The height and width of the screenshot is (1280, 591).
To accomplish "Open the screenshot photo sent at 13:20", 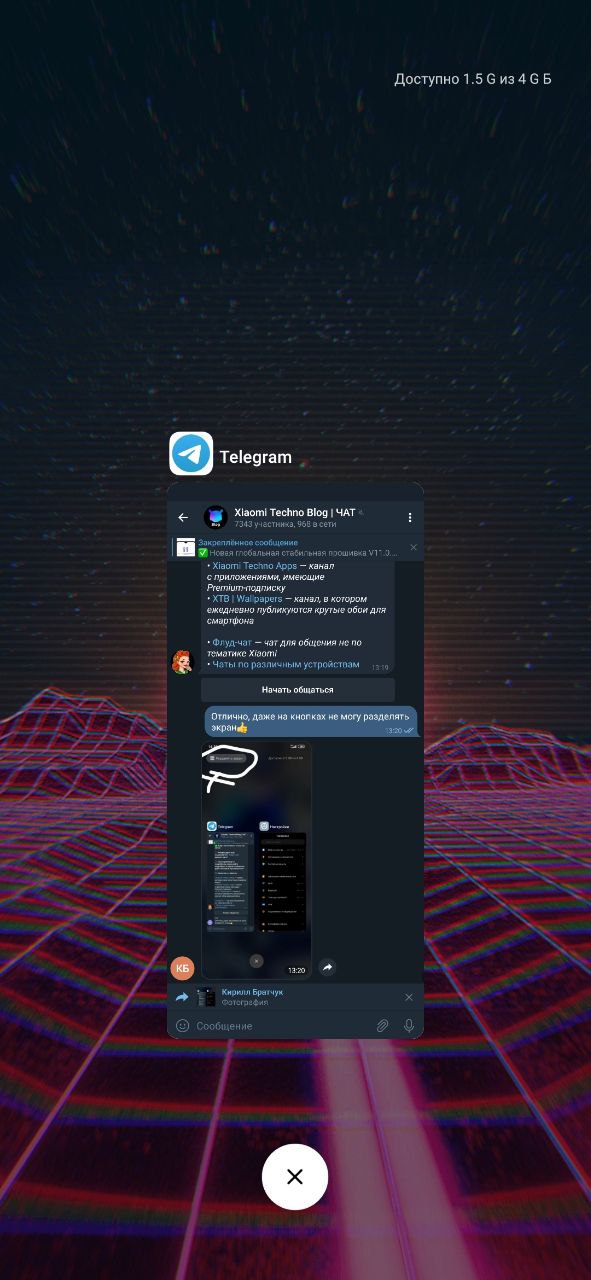I will pyautogui.click(x=256, y=860).
